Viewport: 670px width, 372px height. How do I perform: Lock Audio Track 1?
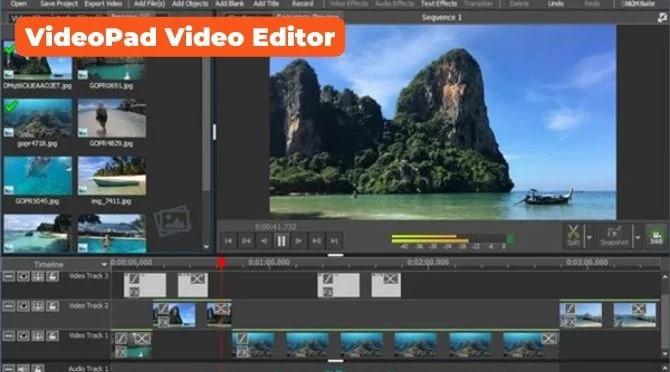[38, 368]
